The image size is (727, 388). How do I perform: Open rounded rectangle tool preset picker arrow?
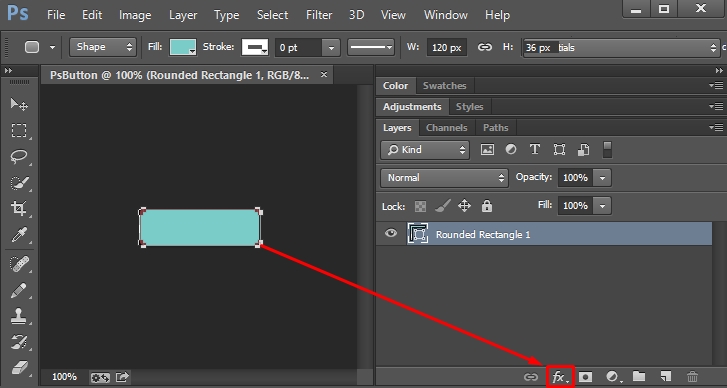point(52,47)
